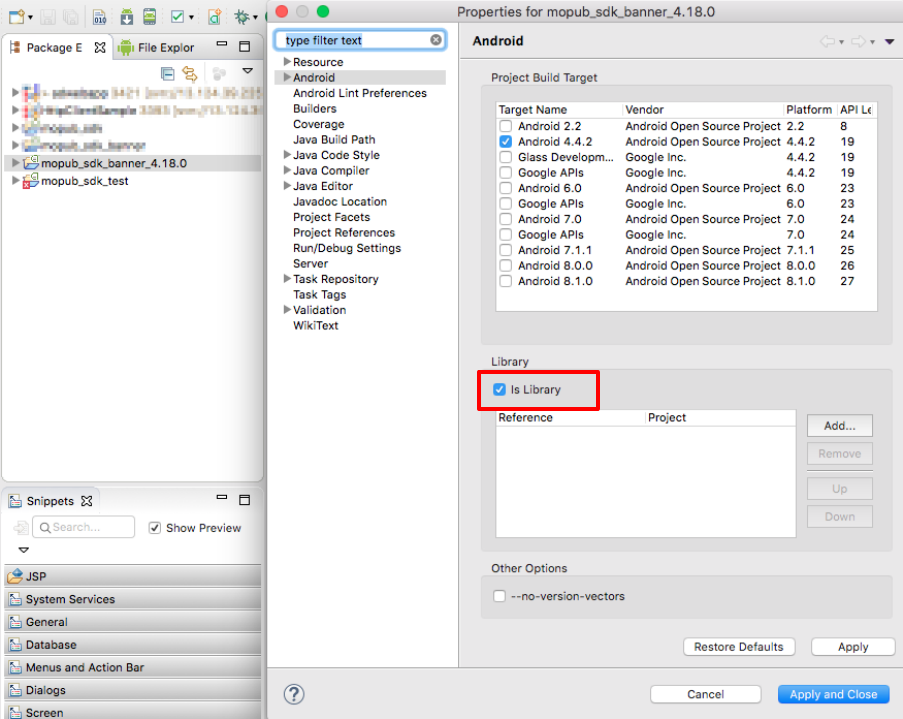Minimize the Snippets panel

tap(222, 497)
